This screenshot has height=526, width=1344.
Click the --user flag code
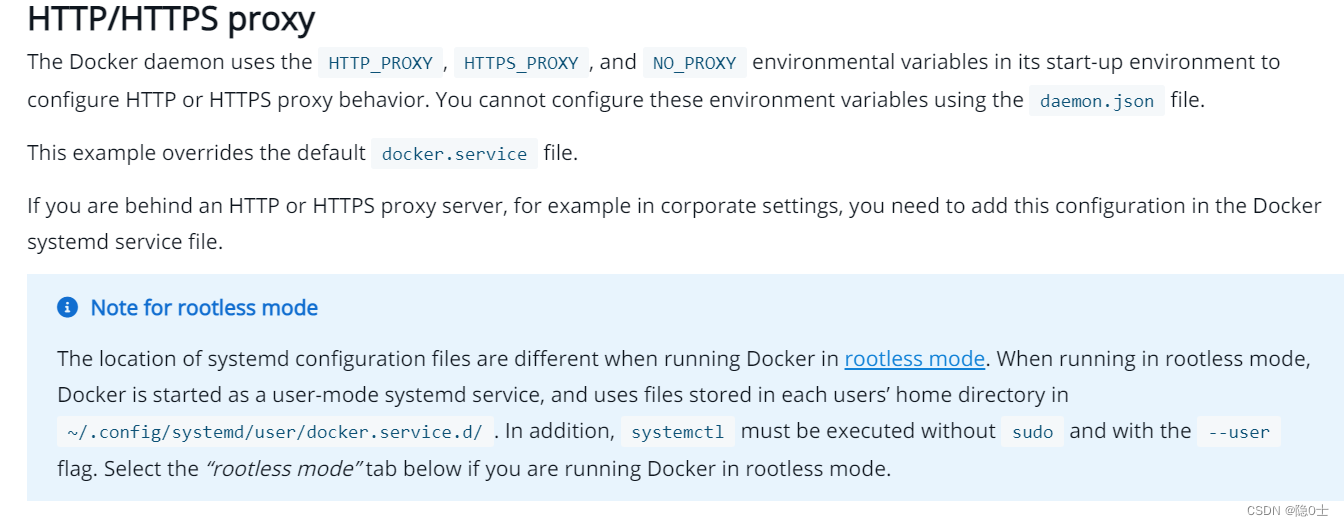tap(1238, 432)
